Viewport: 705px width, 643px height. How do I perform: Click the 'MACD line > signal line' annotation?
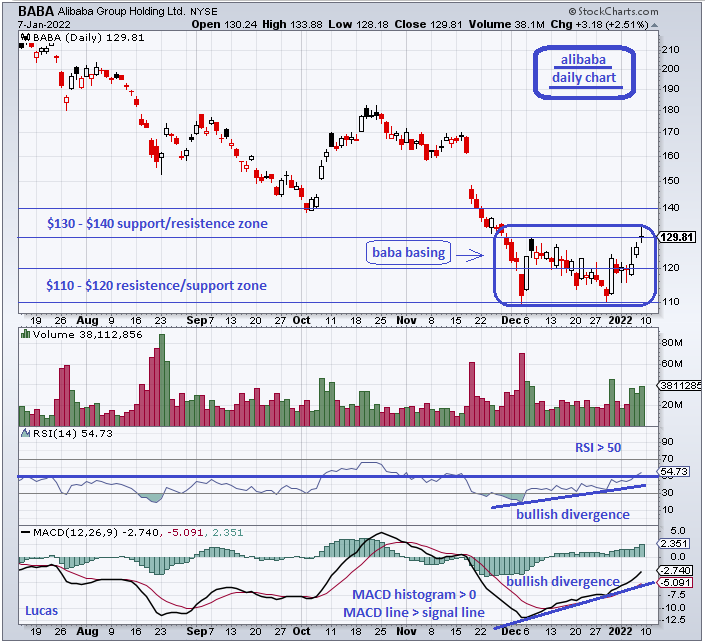(414, 612)
